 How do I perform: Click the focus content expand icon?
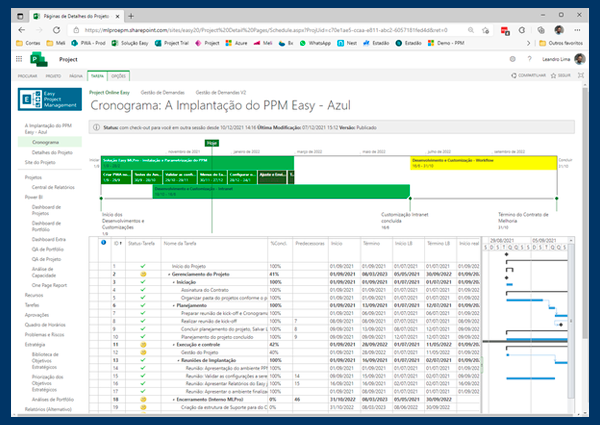[x=581, y=75]
